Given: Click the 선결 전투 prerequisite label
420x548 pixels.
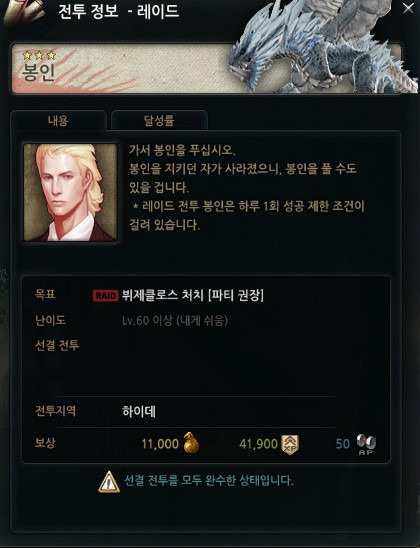Looking at the screenshot, I should 57,345.
